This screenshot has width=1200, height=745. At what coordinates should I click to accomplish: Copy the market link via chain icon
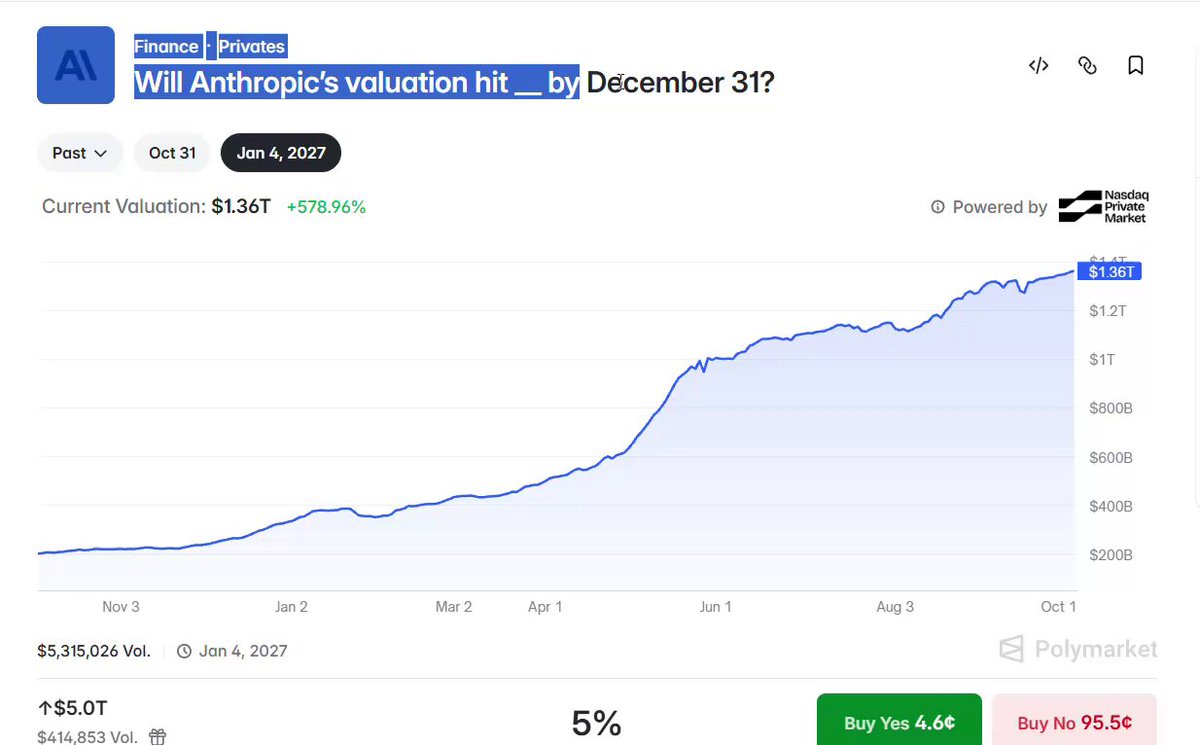coord(1087,66)
